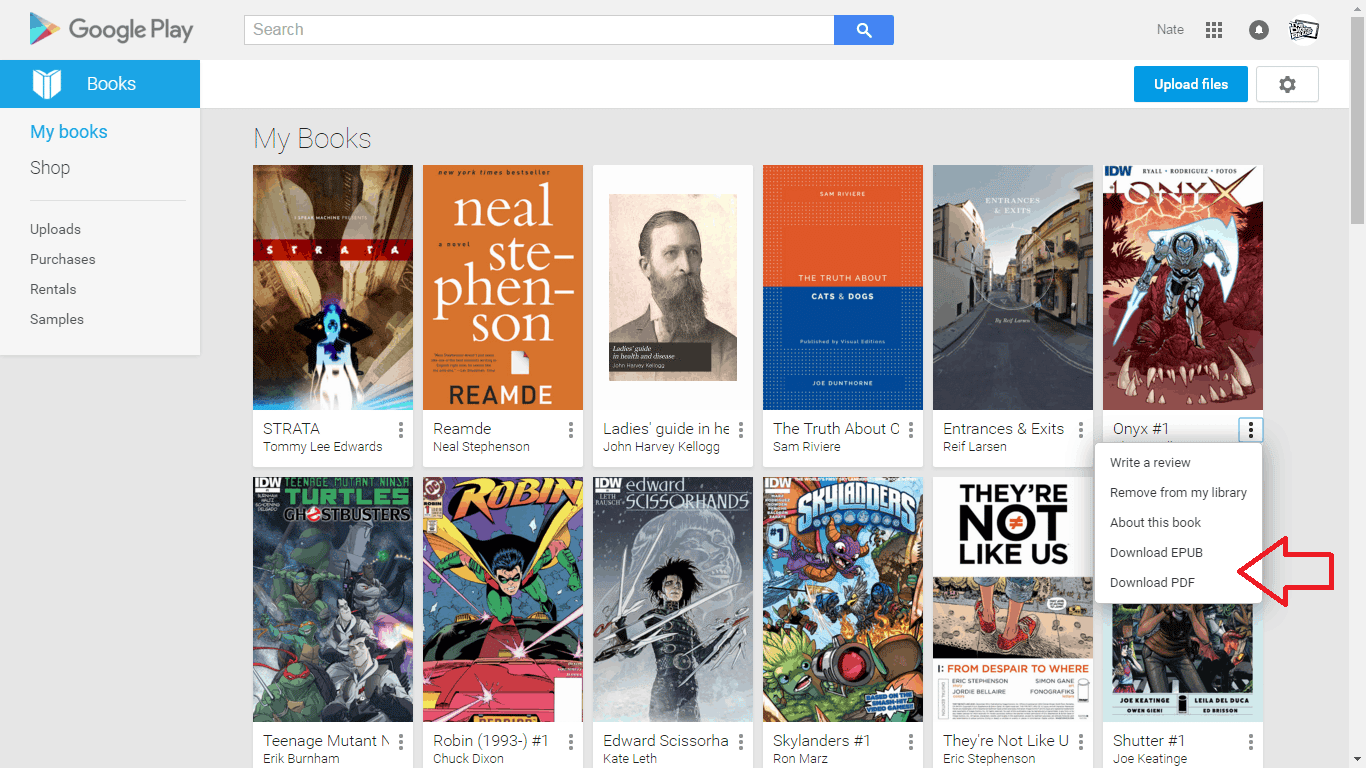Click the three-dot menu for Onyx #1
Viewport: 1366px width, 768px height.
point(1250,430)
